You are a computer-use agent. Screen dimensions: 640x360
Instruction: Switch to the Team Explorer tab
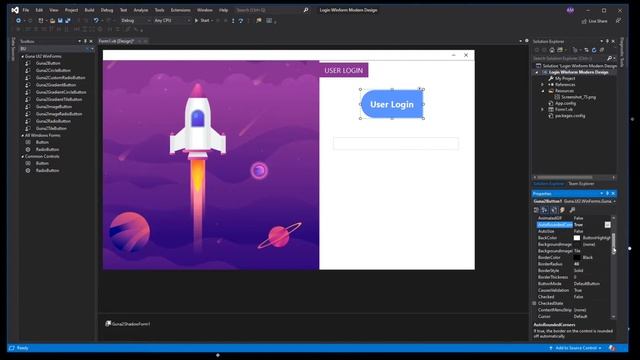pos(581,184)
